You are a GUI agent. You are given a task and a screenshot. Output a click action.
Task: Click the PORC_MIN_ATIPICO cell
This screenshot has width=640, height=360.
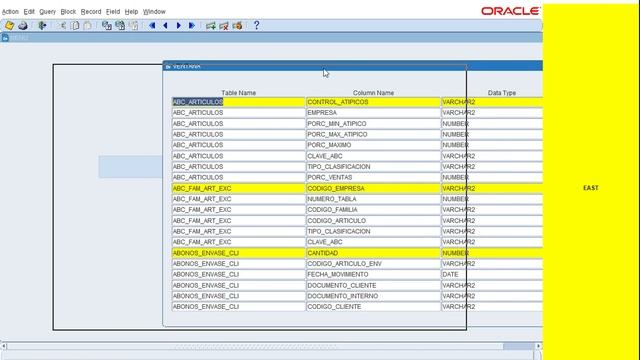373,124
